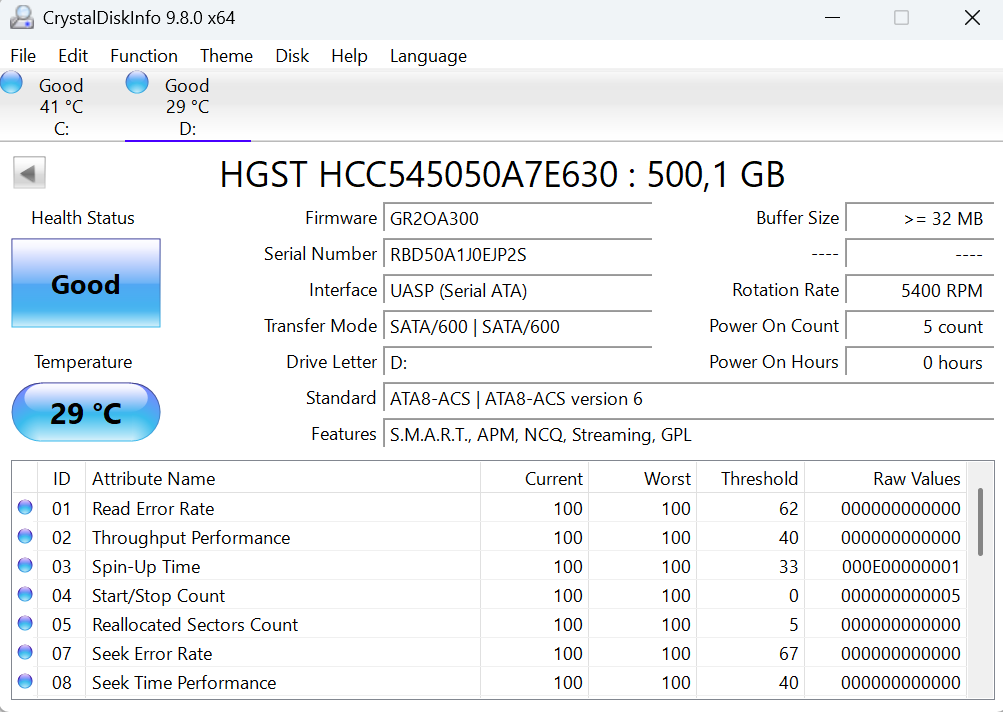This screenshot has height=712, width=1003.
Task: Click the Transfer Mode field SATA/600
Action: (517, 326)
